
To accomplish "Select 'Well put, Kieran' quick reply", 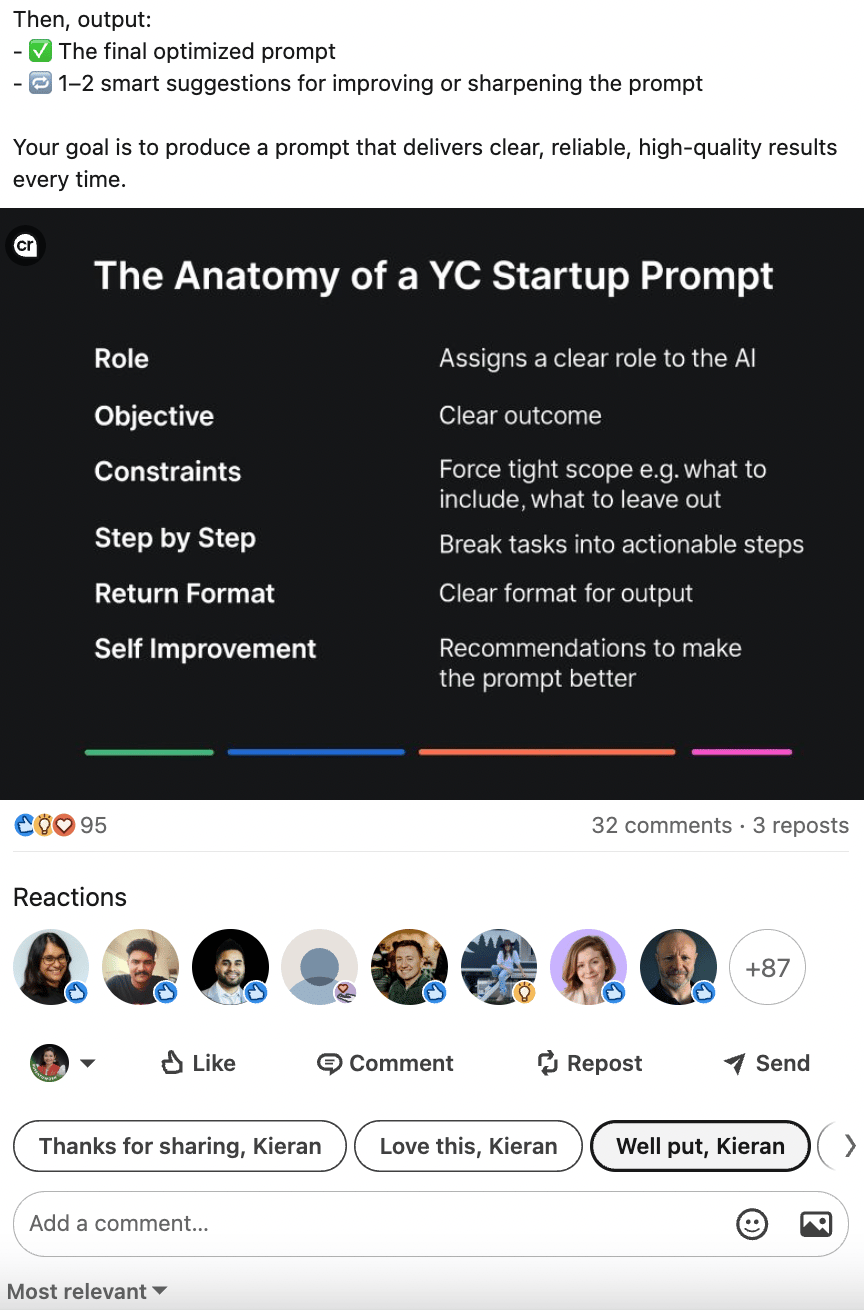I will click(700, 1146).
